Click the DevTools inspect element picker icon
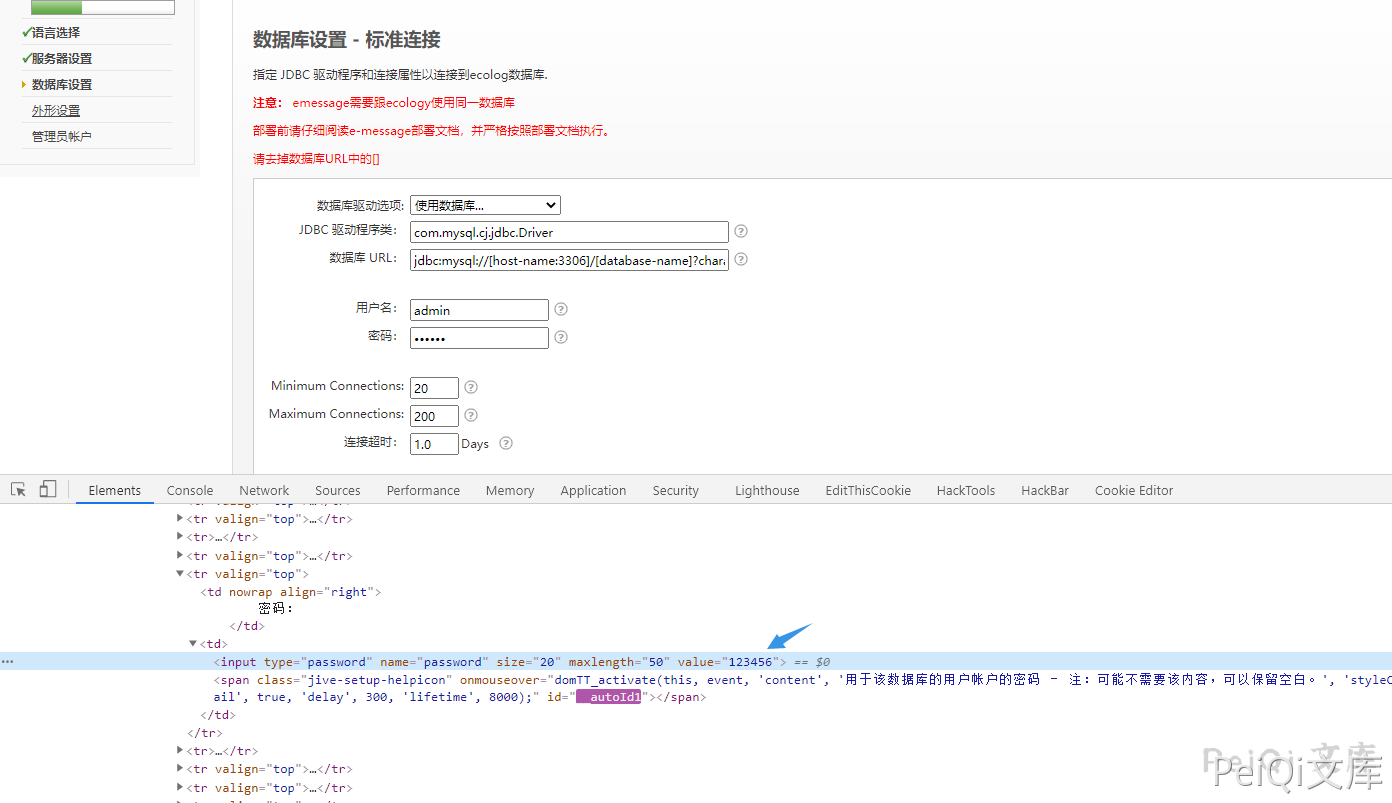Viewport: 1392px width, 803px height. click(18, 489)
